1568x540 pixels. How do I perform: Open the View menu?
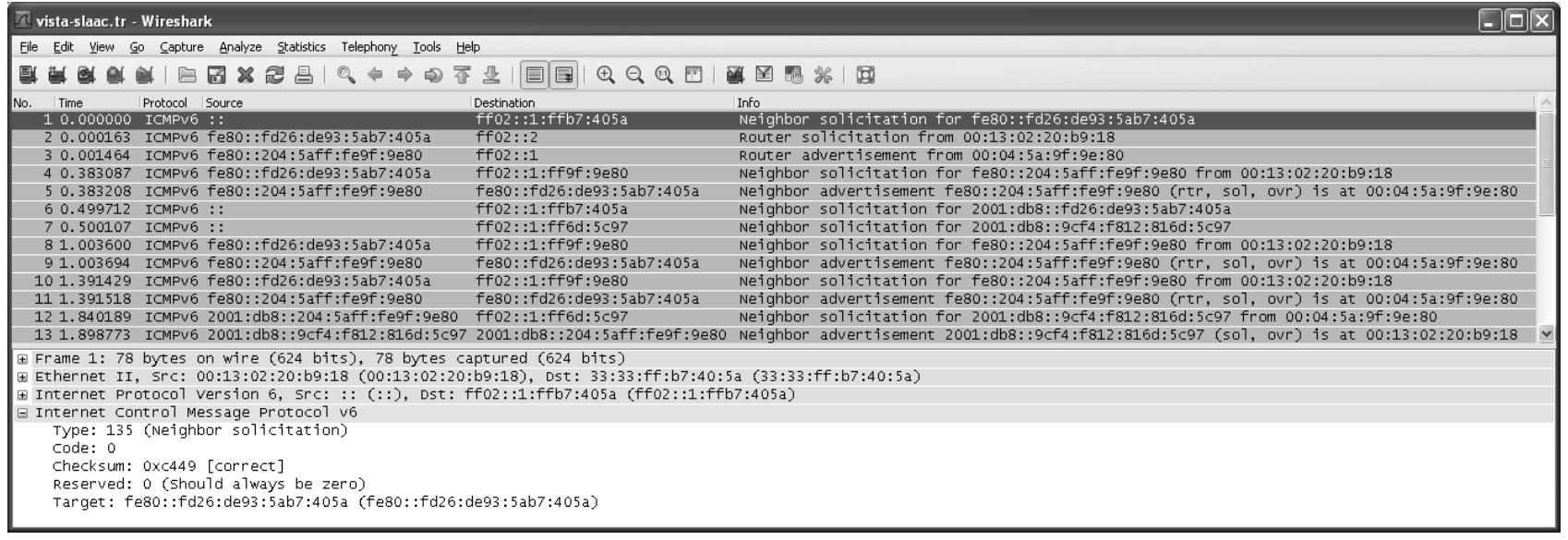102,47
